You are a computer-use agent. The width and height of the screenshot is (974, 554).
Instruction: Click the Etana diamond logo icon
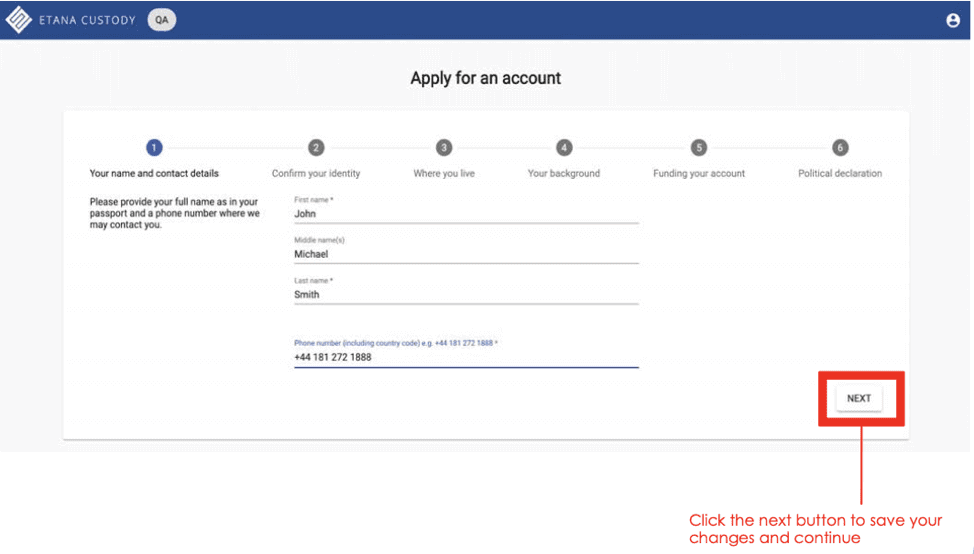(x=19, y=20)
